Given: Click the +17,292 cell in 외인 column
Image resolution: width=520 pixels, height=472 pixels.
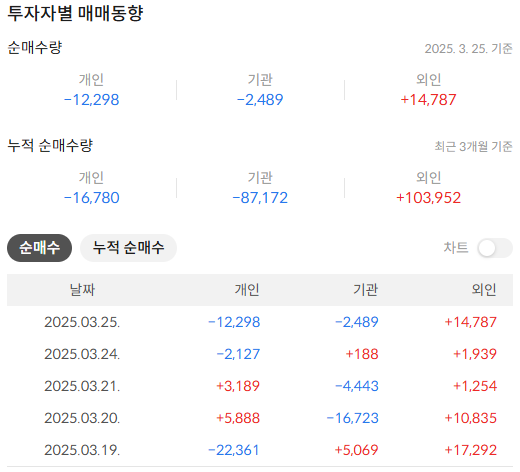Looking at the screenshot, I should [471, 450].
